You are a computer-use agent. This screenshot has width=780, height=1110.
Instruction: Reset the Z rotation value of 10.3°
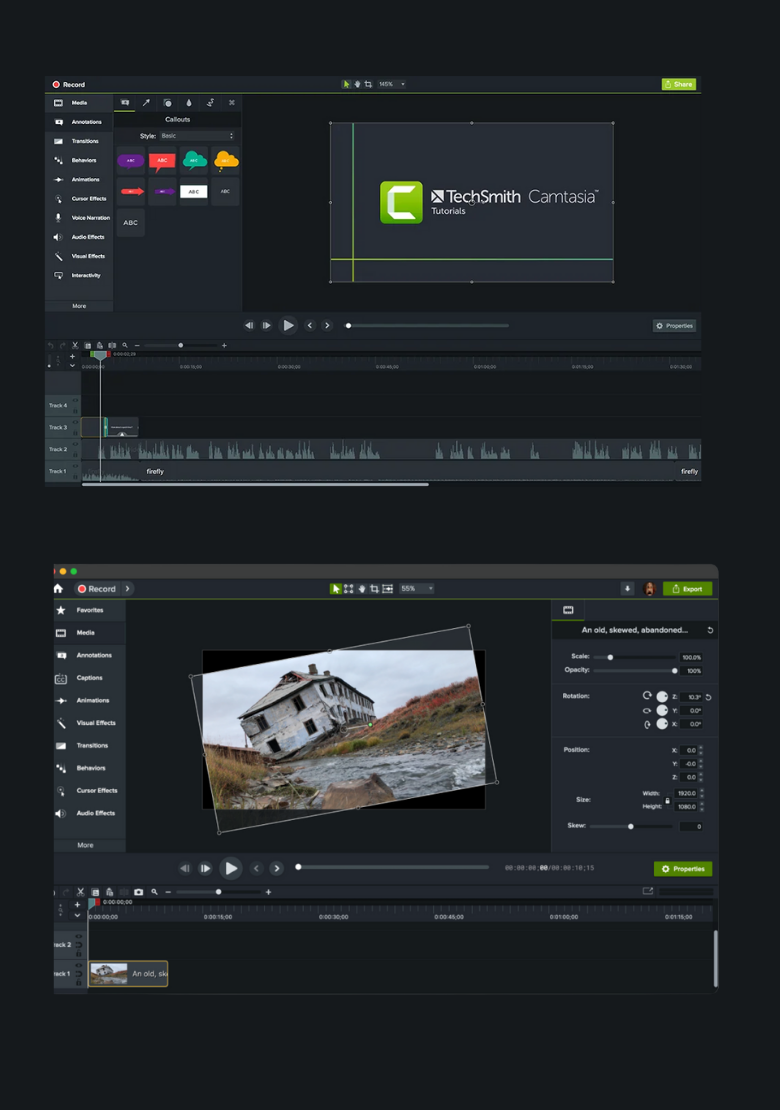pos(708,697)
